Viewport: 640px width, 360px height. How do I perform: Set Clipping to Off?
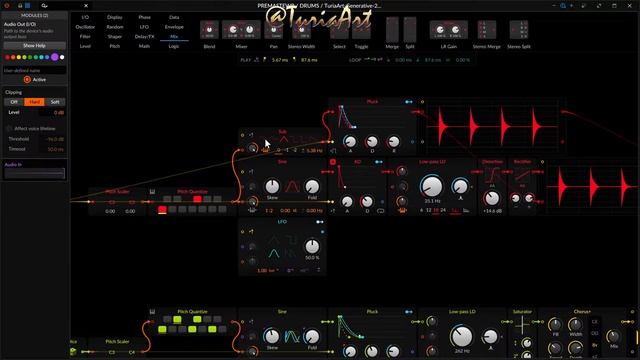click(14, 102)
